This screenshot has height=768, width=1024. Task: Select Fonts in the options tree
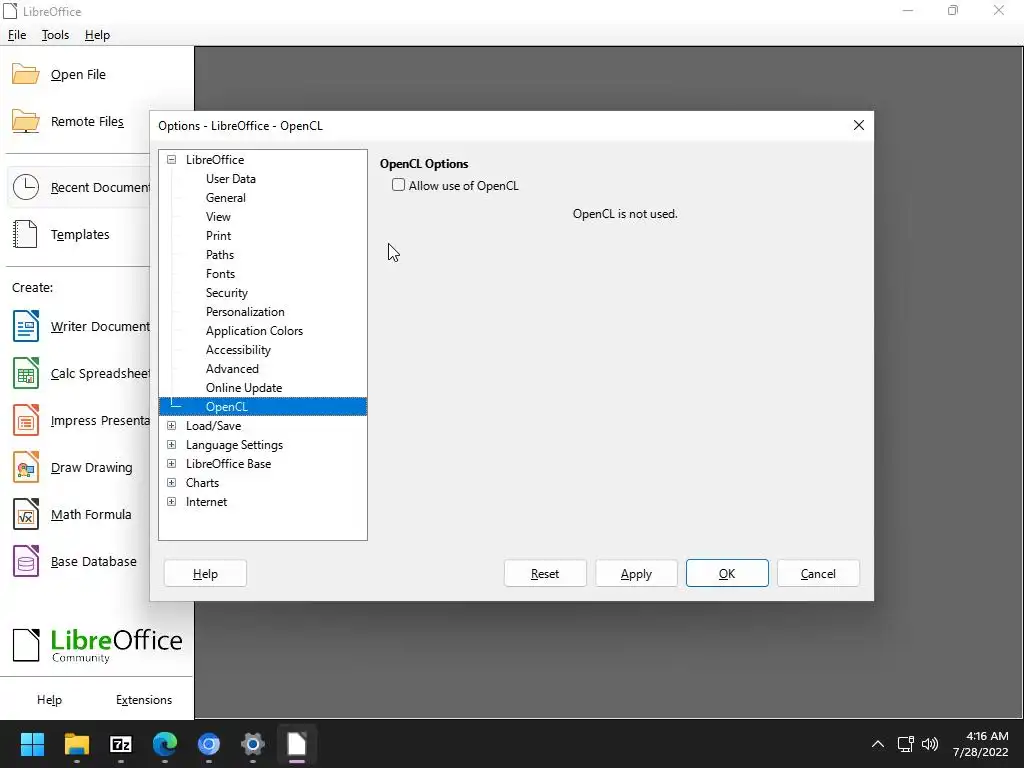(x=220, y=274)
